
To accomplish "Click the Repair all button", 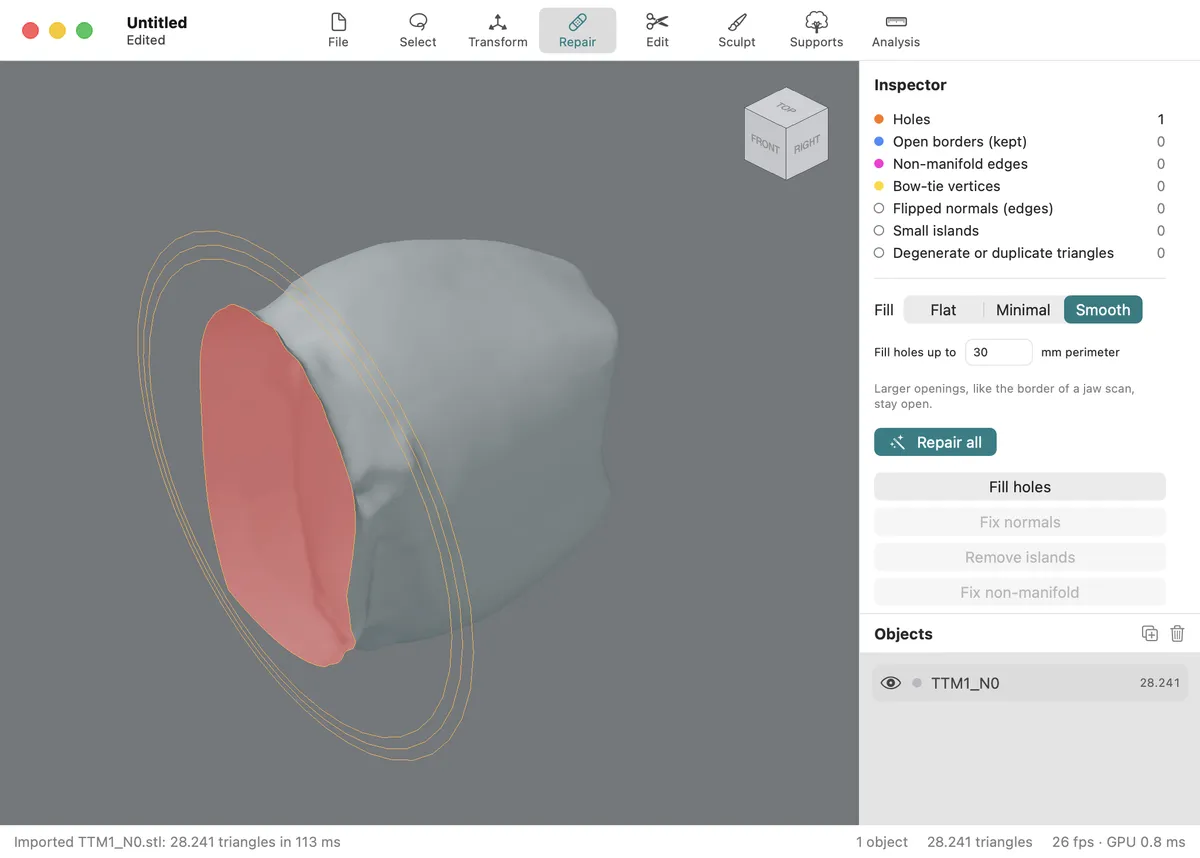I will (x=935, y=442).
